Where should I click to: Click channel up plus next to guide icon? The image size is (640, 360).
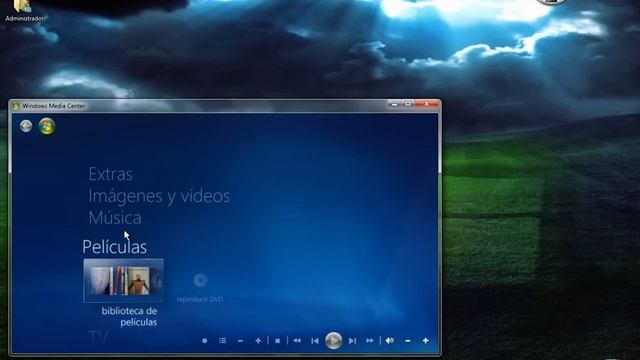258,340
